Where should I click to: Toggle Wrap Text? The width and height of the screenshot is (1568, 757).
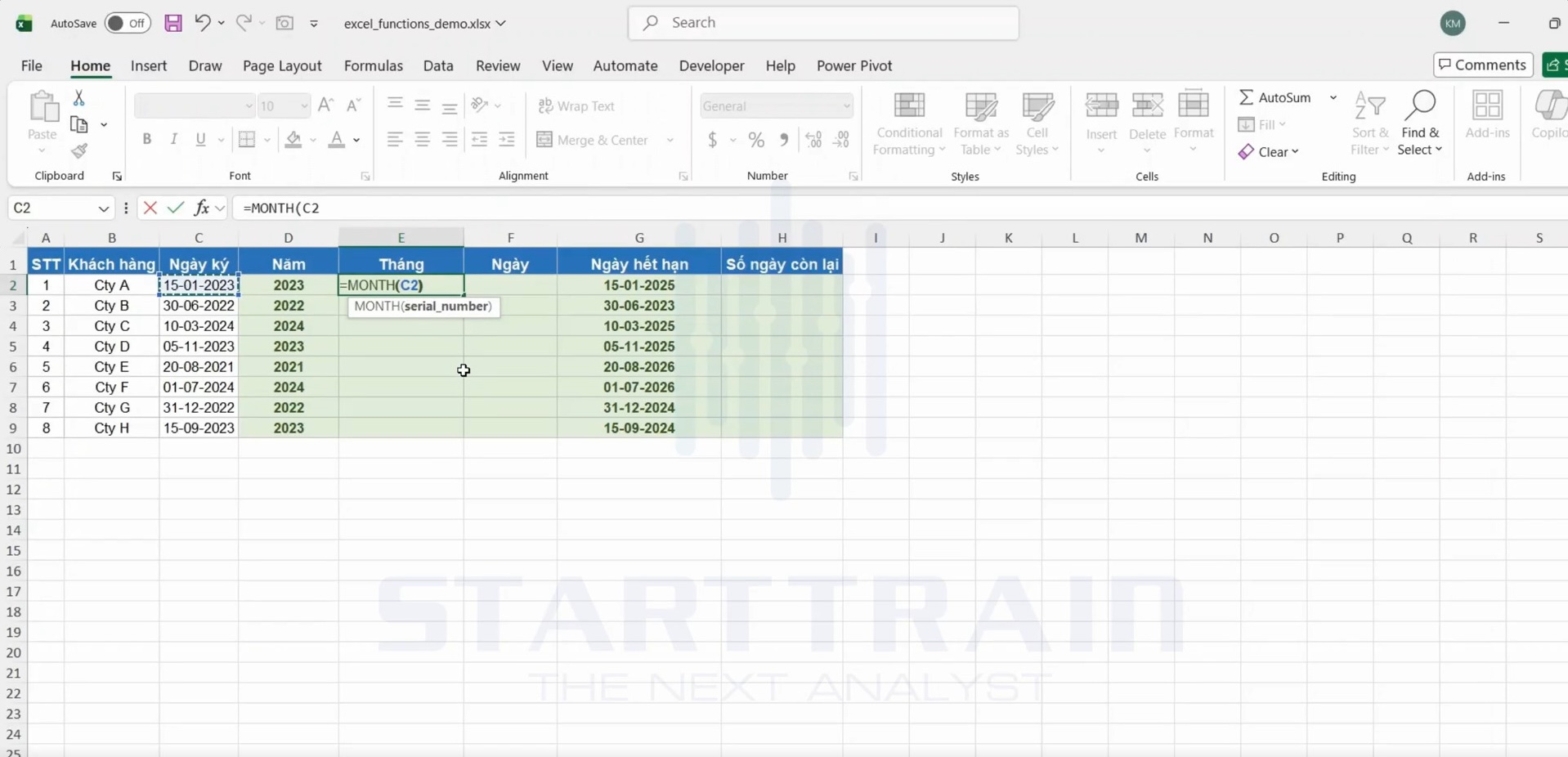[x=576, y=106]
